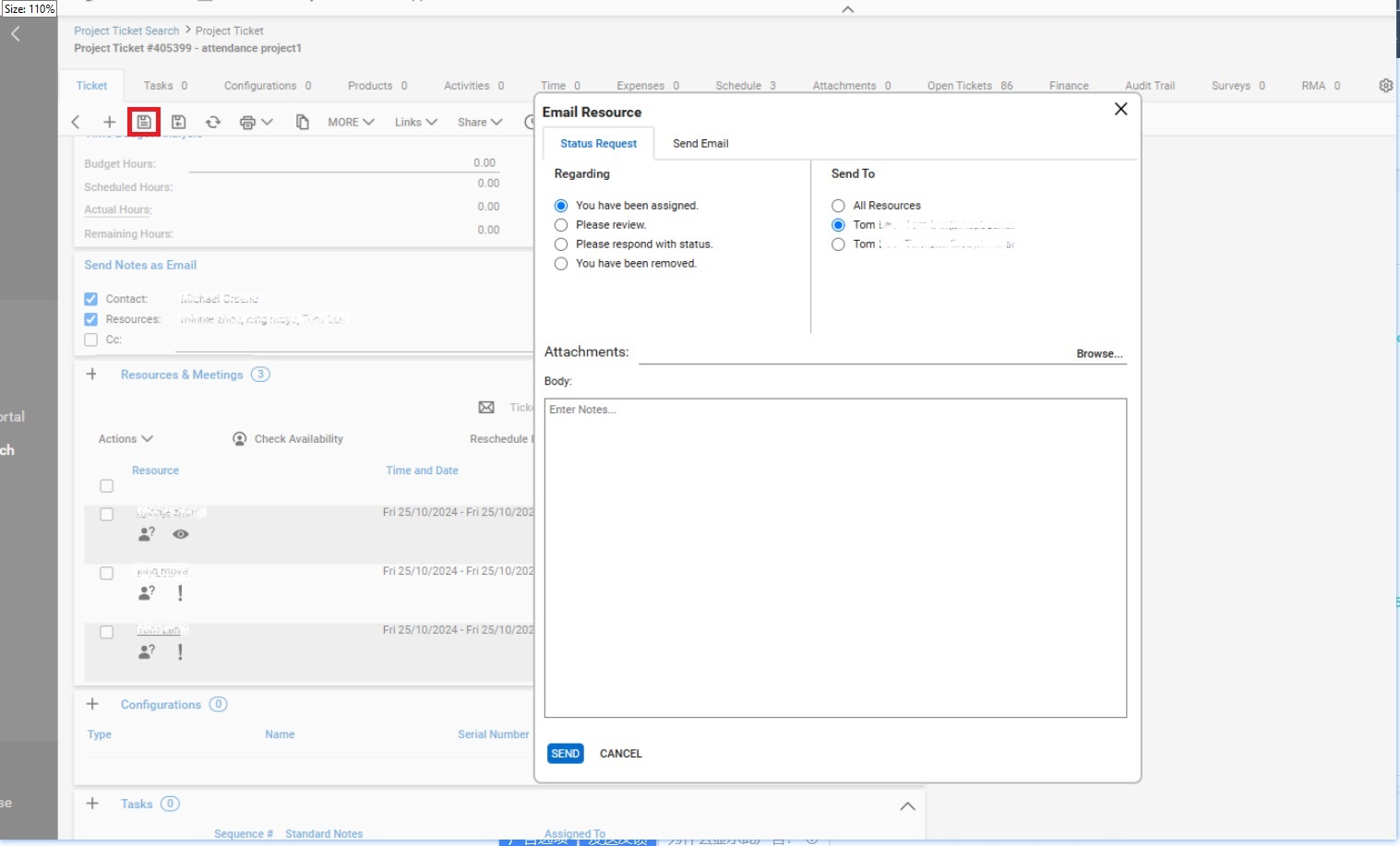The height and width of the screenshot is (846, 1400).
Task: Click the envelope icon in Resources section
Action: 486,408
